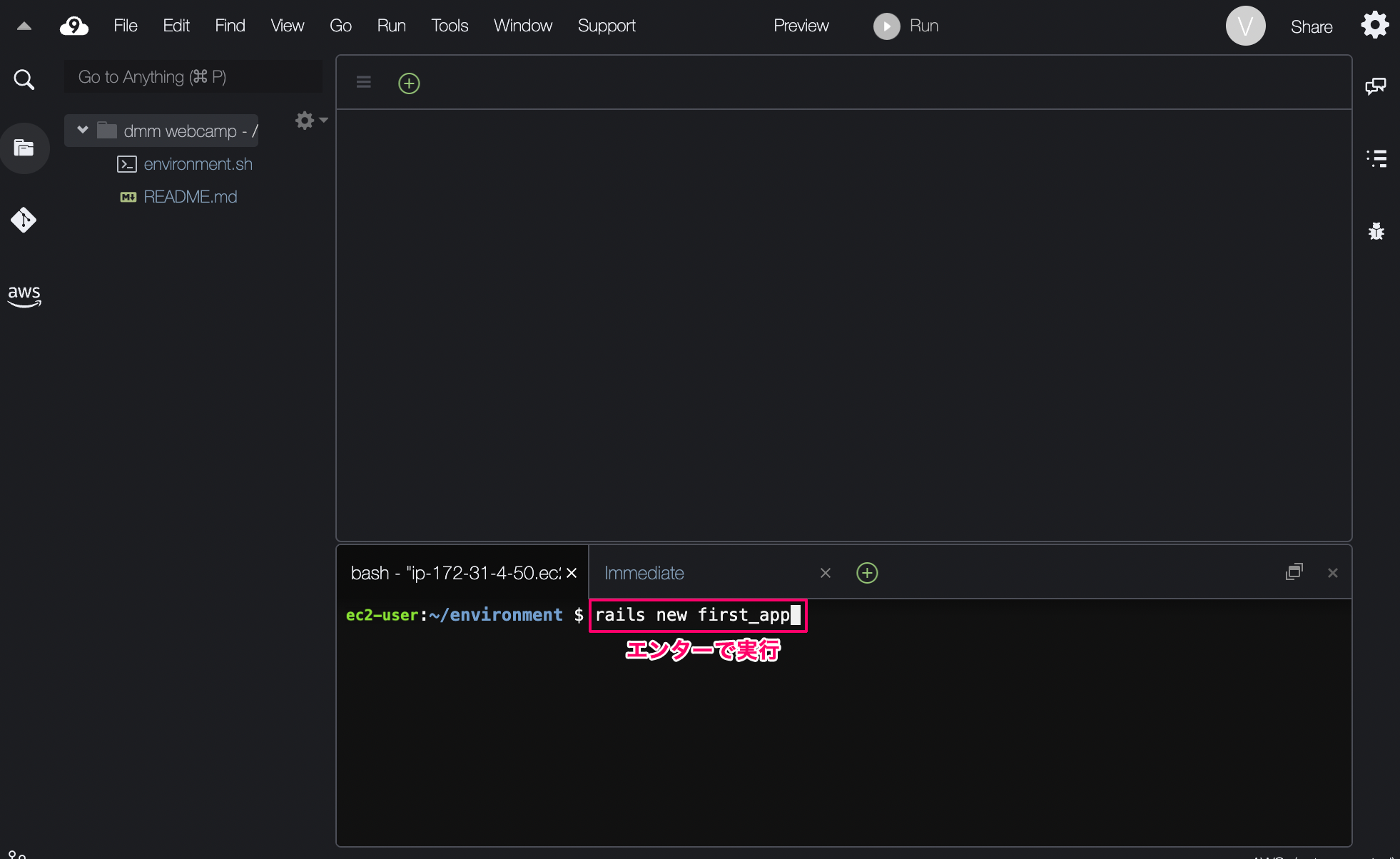1400x859 pixels.
Task: Click the collapse menu bar triangle
Action: tap(24, 24)
